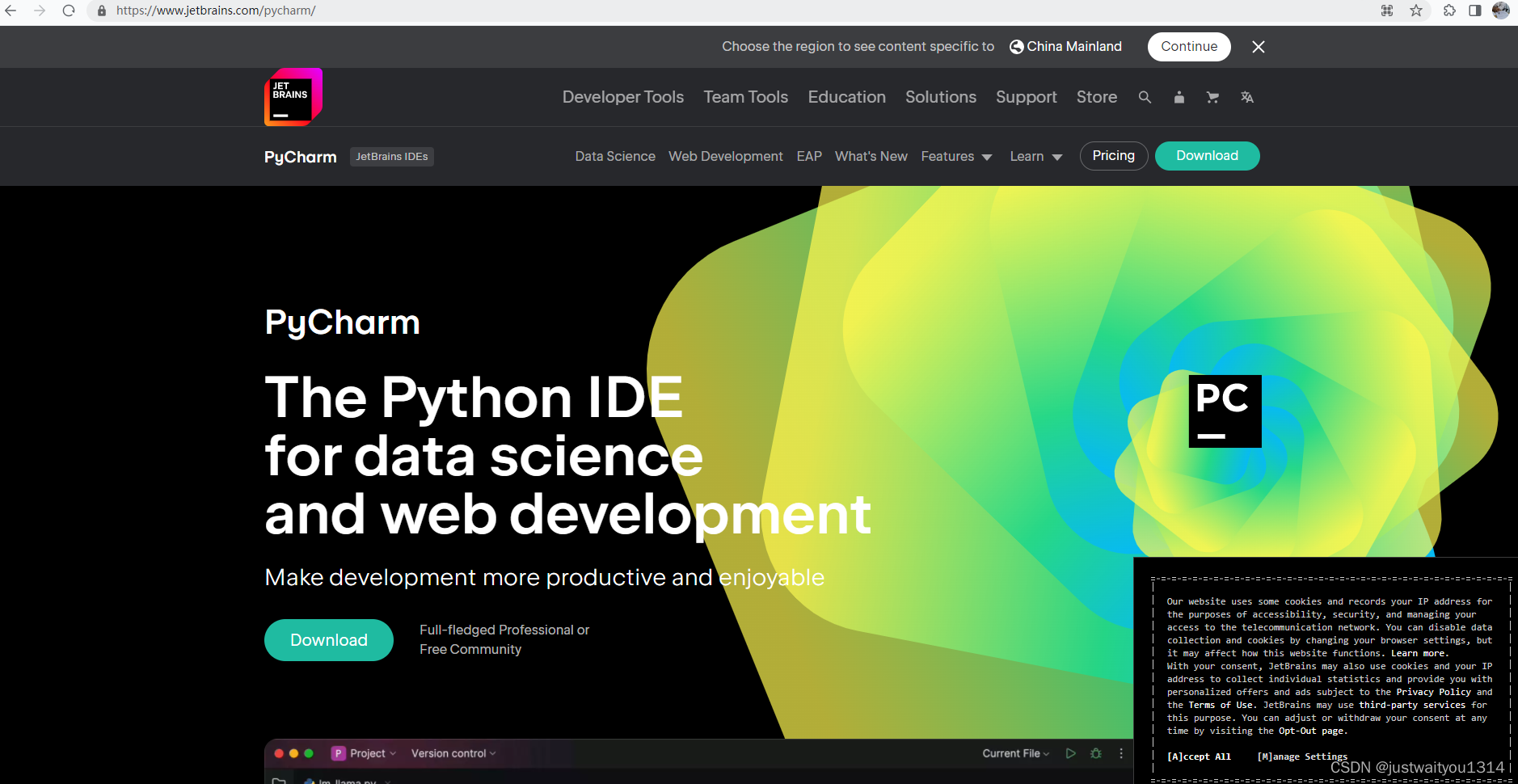The image size is (1518, 784).
Task: Open the Terms of Use link
Action: click(1221, 705)
